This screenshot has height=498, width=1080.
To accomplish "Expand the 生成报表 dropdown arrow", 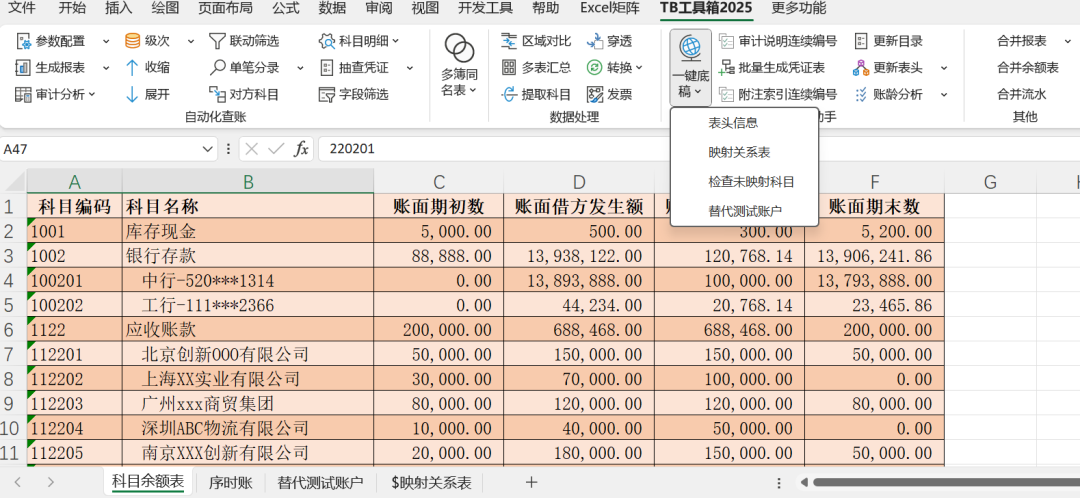I will click(106, 68).
